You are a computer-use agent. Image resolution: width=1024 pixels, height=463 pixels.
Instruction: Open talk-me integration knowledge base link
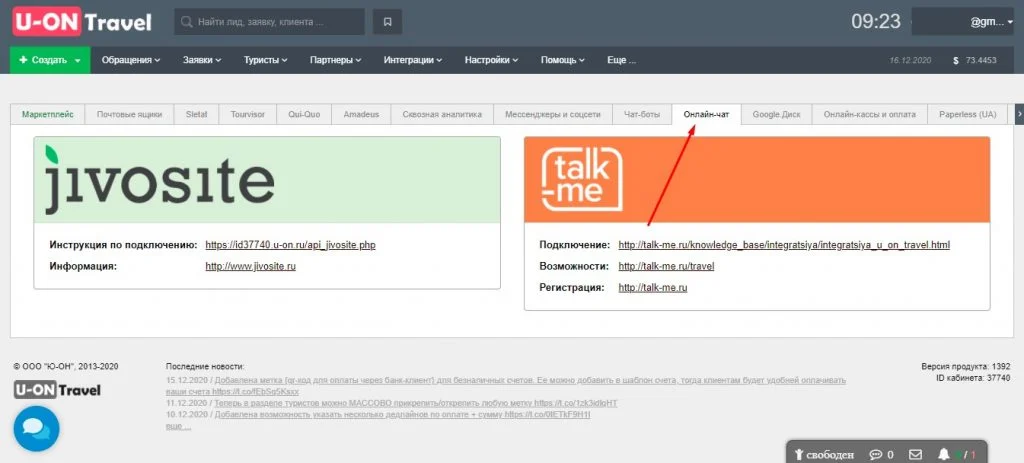tap(784, 246)
